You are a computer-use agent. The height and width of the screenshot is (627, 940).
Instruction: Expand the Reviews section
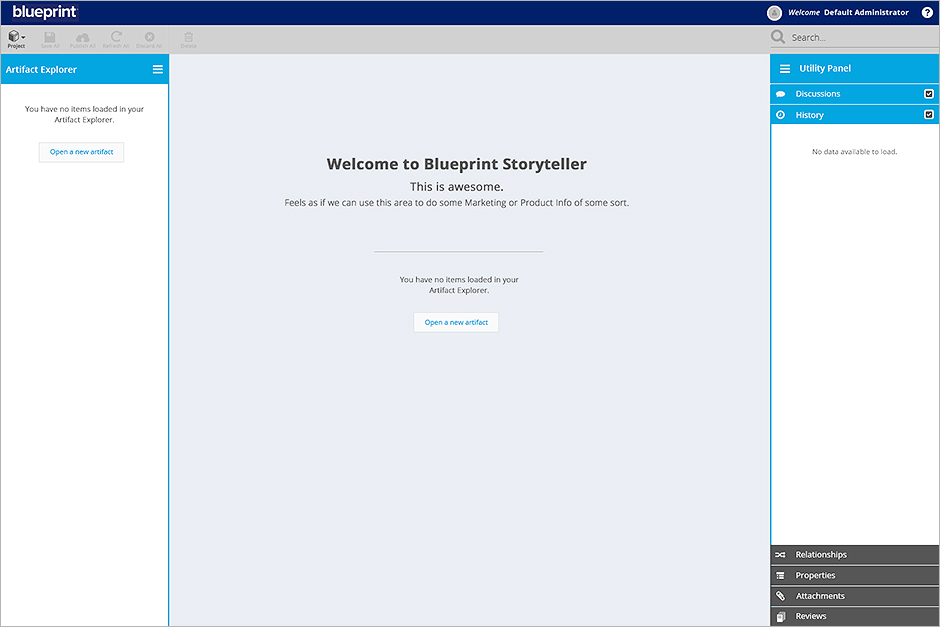(854, 616)
